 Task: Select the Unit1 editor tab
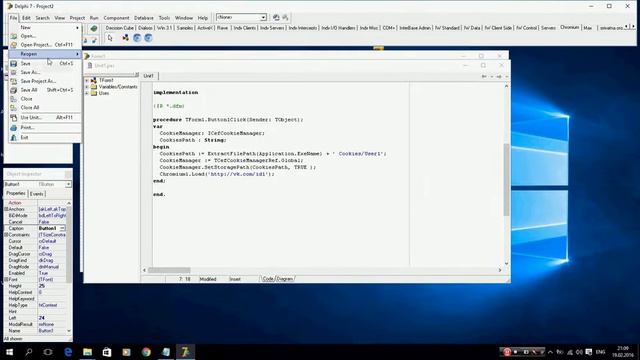[149, 76]
